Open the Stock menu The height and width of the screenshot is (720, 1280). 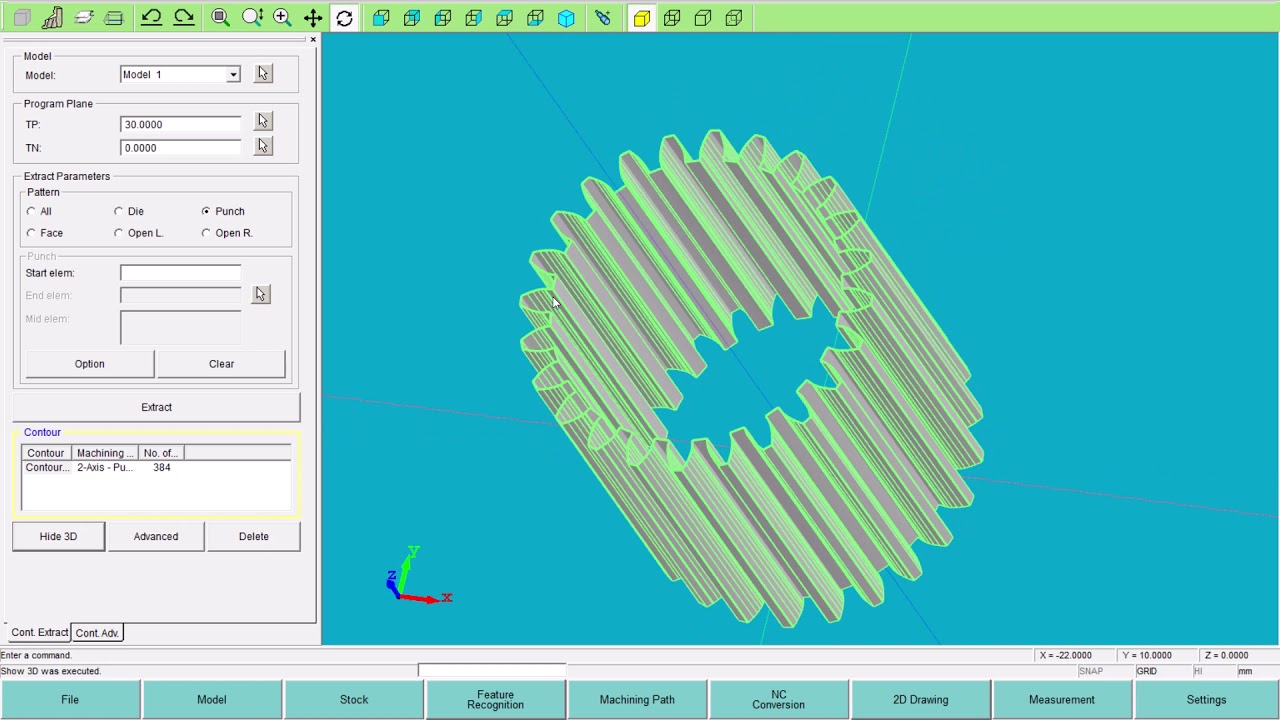click(x=354, y=700)
